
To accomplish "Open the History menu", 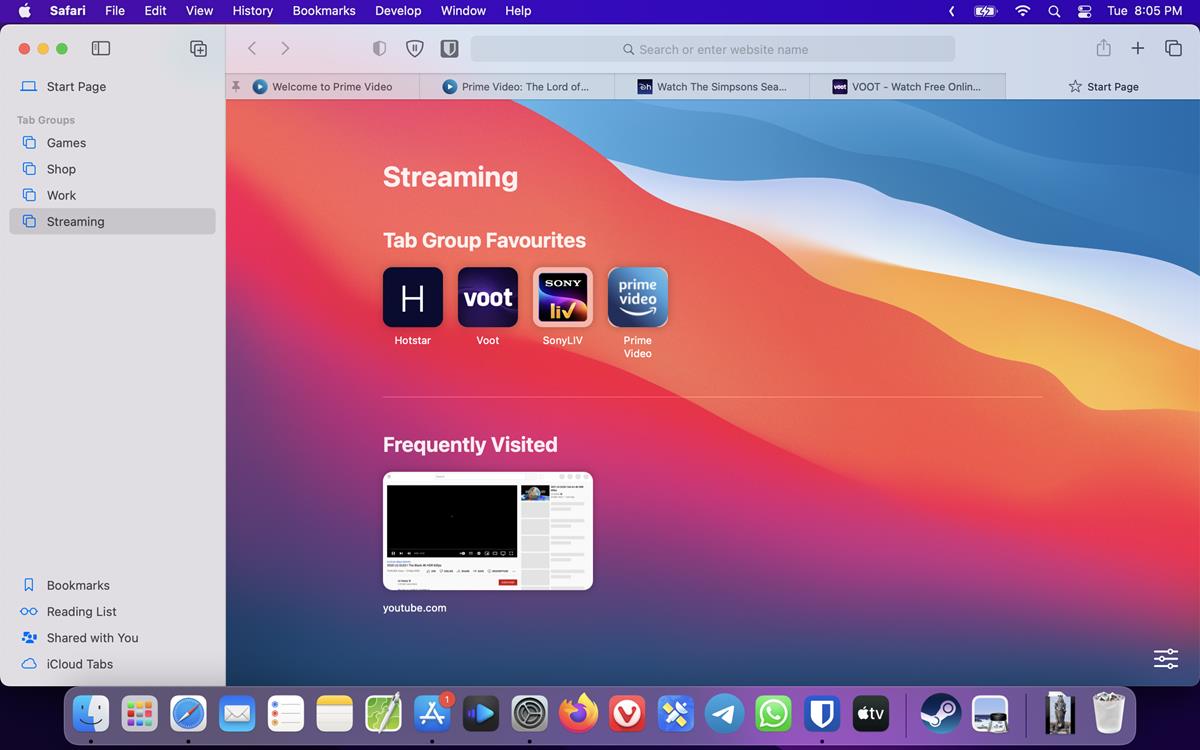I will pos(253,11).
